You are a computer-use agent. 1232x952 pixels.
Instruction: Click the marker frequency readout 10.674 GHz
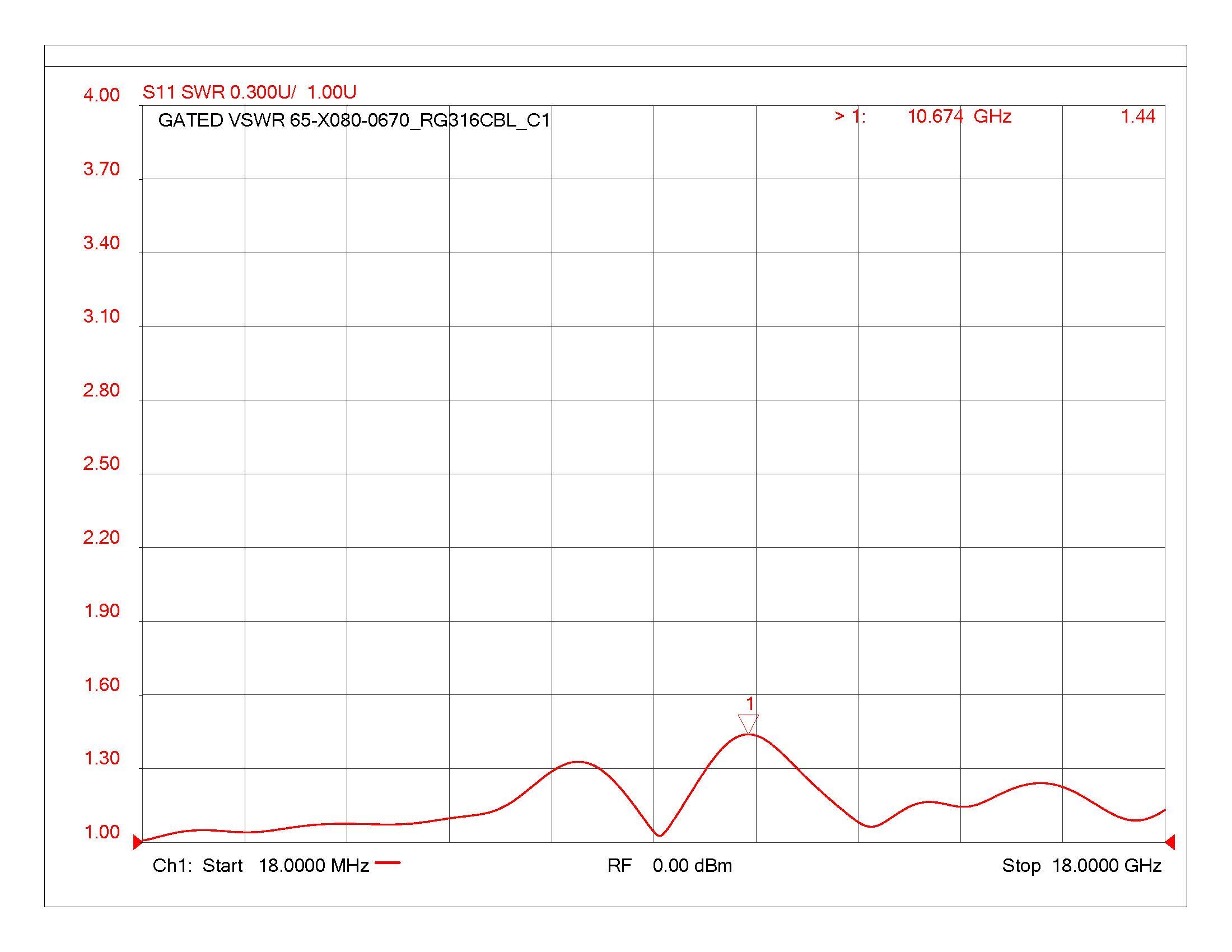pos(959,116)
